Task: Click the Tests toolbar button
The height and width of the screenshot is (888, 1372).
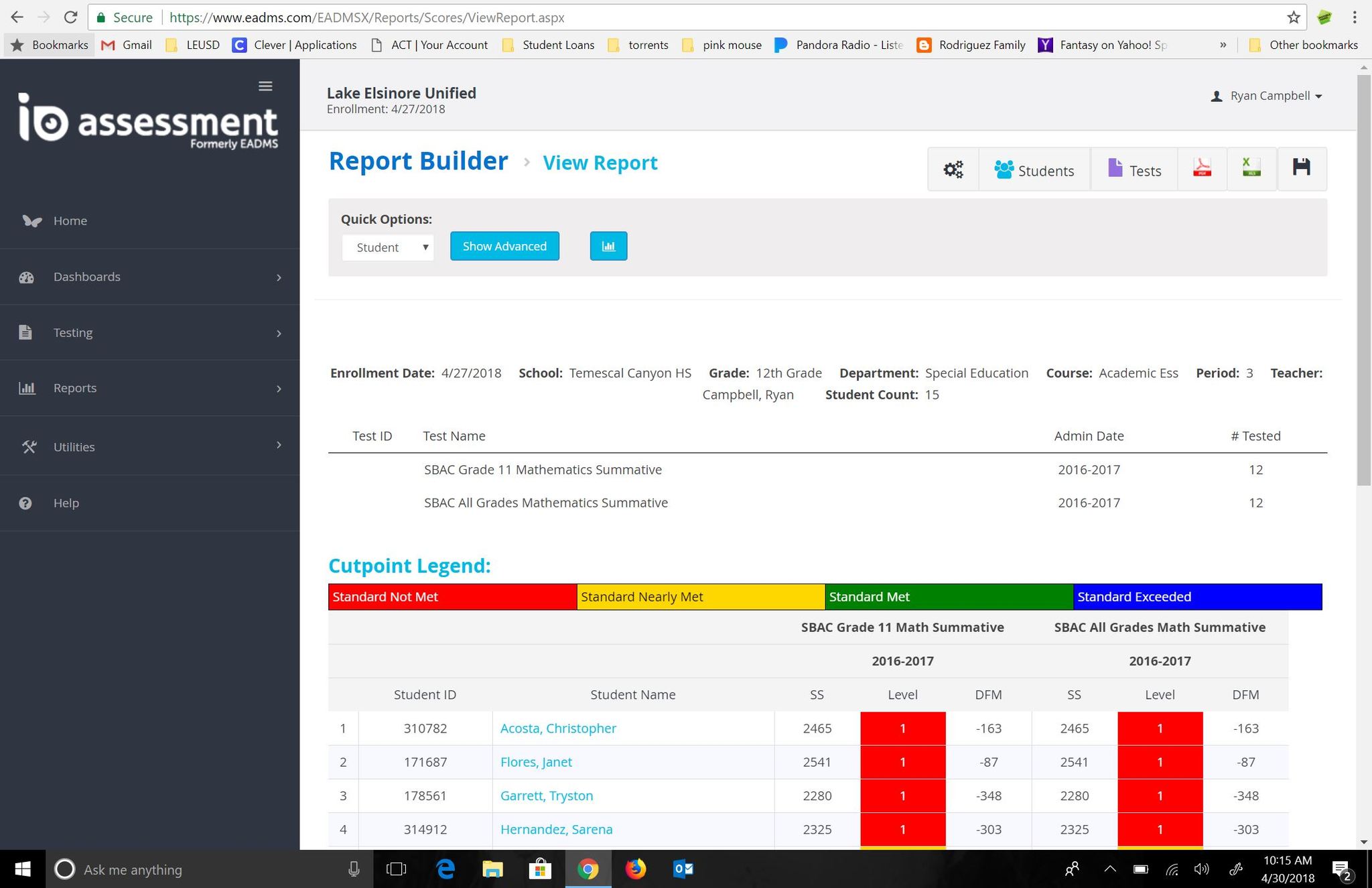Action: point(1134,170)
